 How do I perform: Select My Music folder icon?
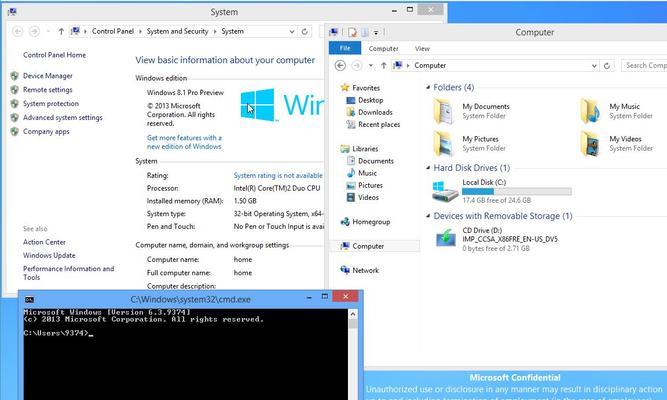[x=591, y=111]
